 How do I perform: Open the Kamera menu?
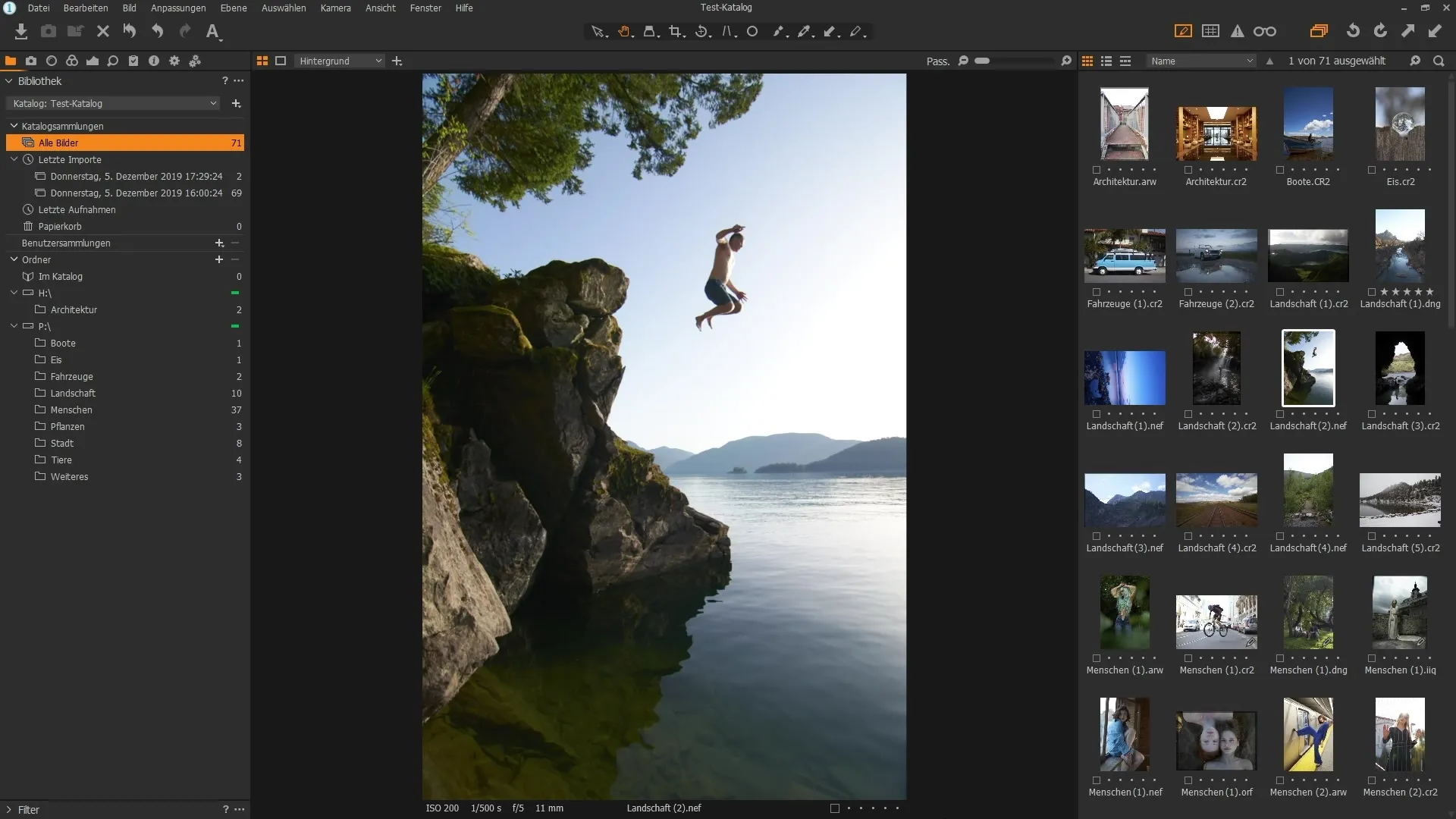coord(335,8)
